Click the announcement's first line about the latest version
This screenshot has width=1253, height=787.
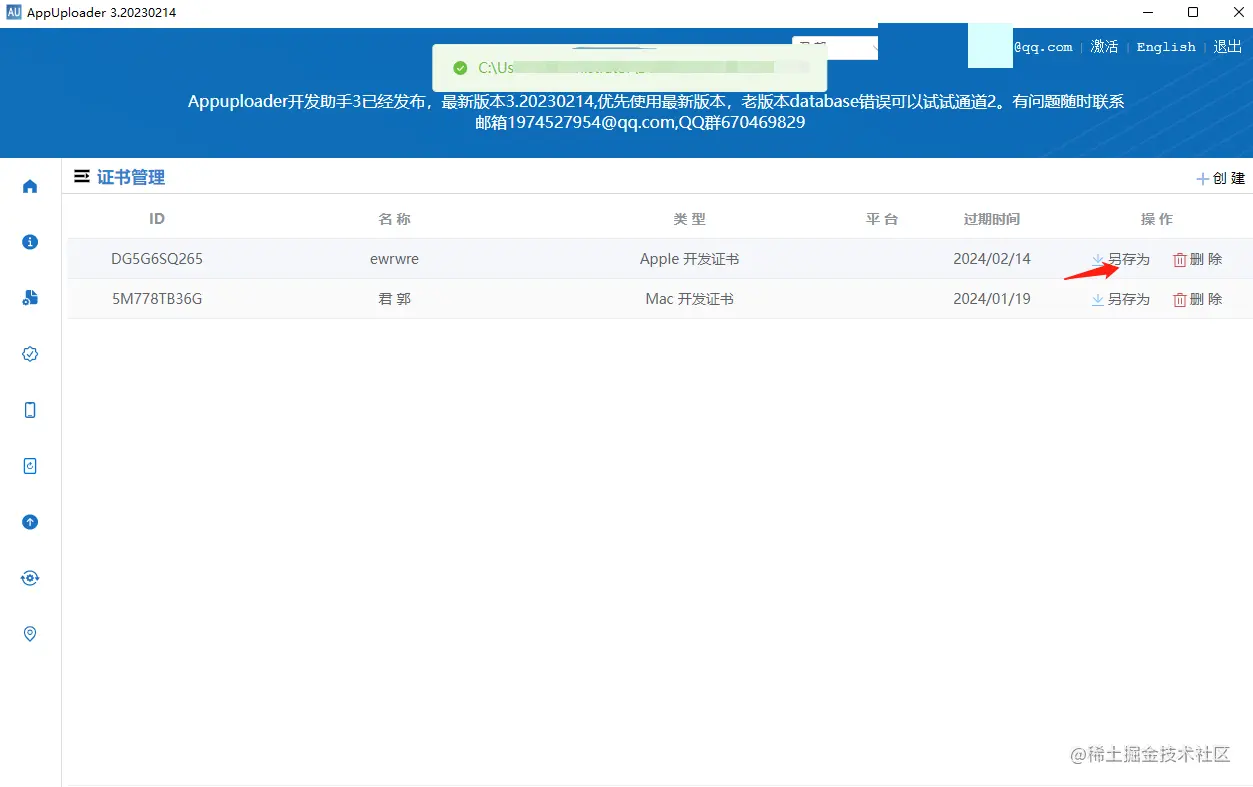pos(656,102)
